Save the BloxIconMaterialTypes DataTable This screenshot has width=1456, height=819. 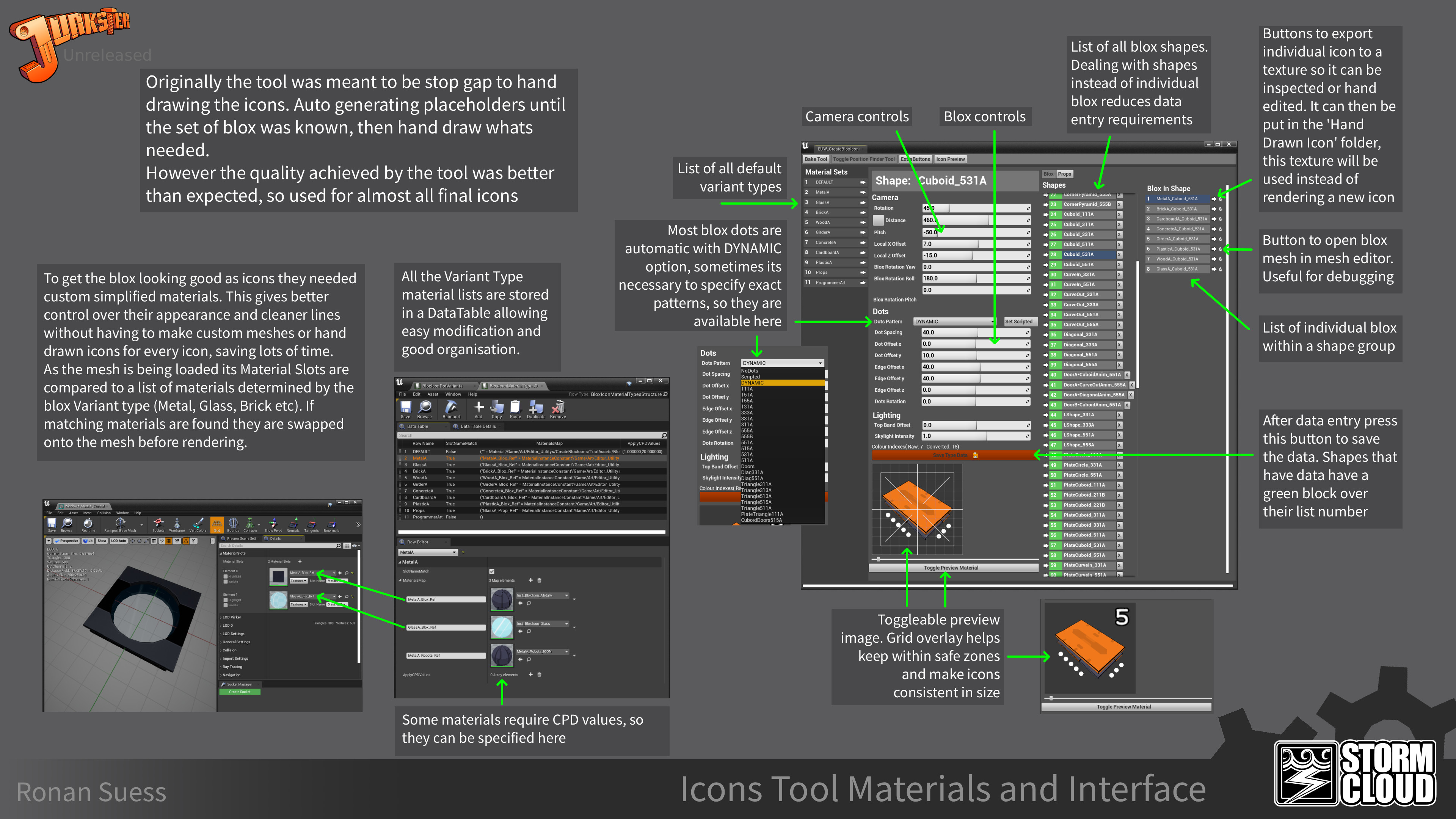406,410
